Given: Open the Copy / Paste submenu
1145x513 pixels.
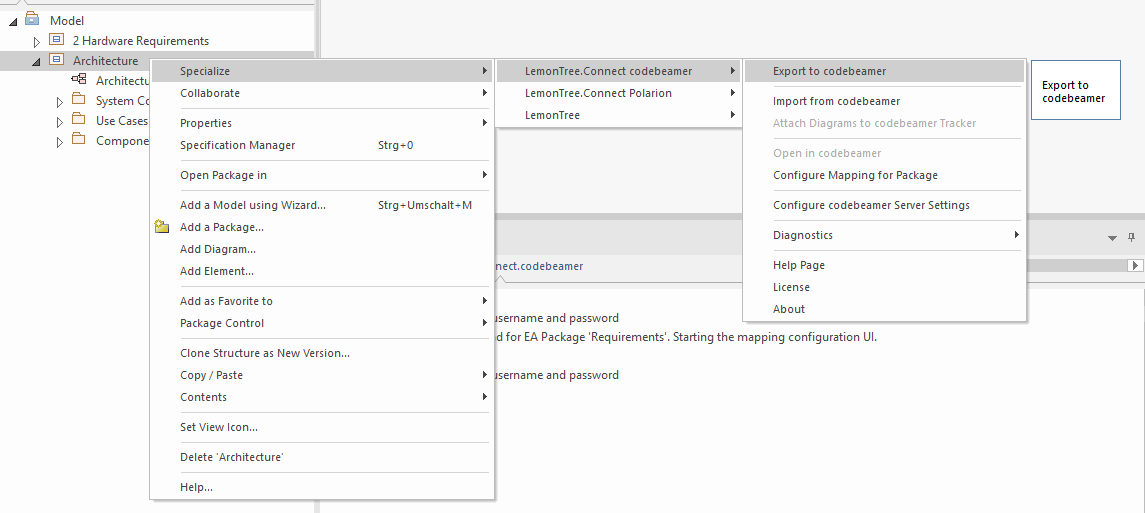Looking at the screenshot, I should click(x=322, y=375).
